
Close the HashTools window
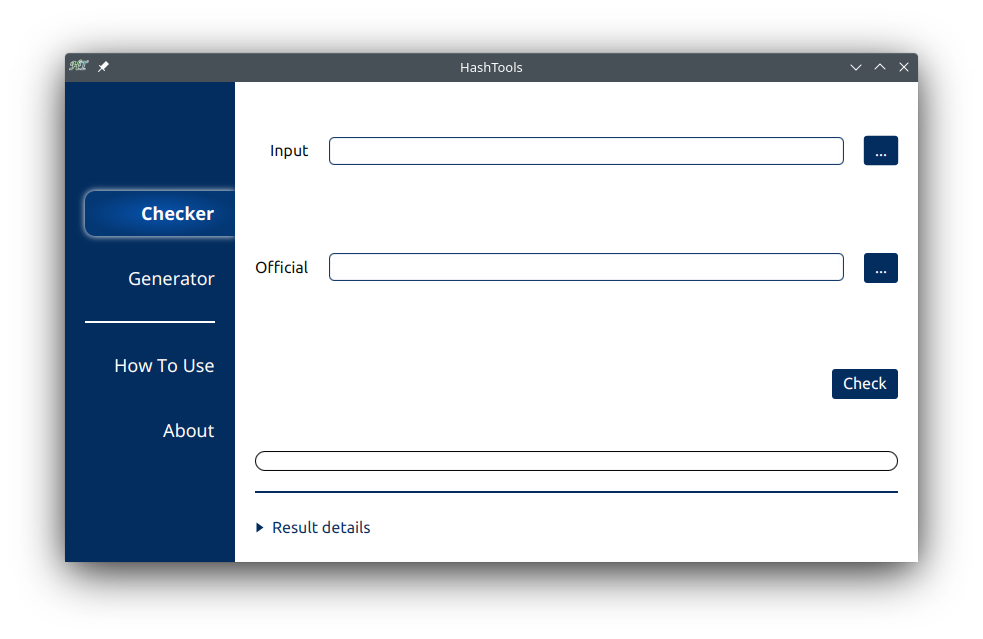(903, 67)
